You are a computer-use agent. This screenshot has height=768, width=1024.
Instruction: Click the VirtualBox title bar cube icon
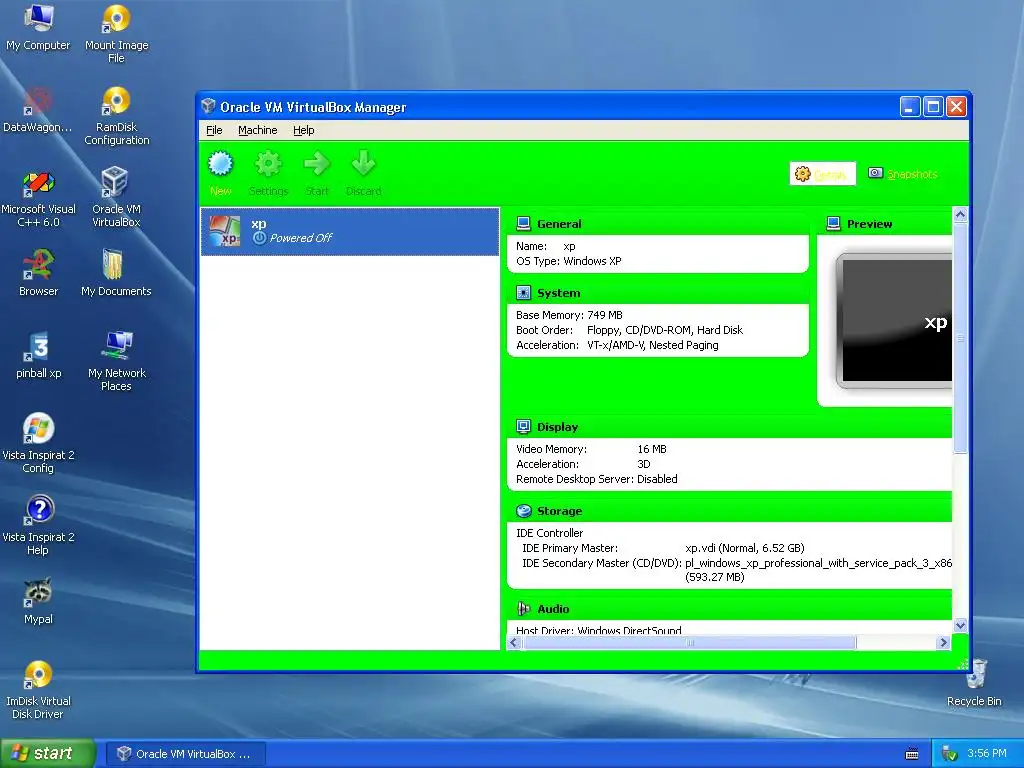click(208, 106)
